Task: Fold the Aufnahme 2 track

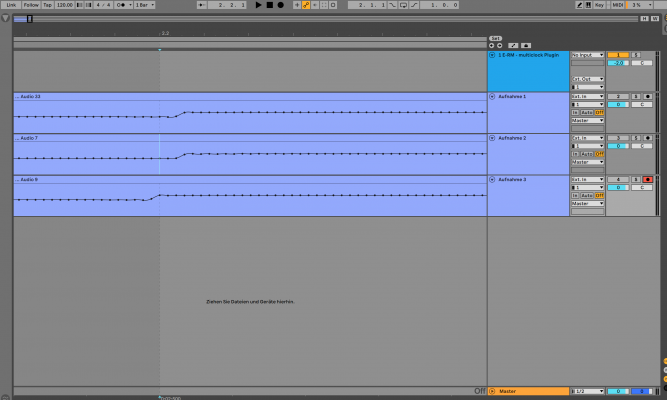Action: [x=492, y=138]
